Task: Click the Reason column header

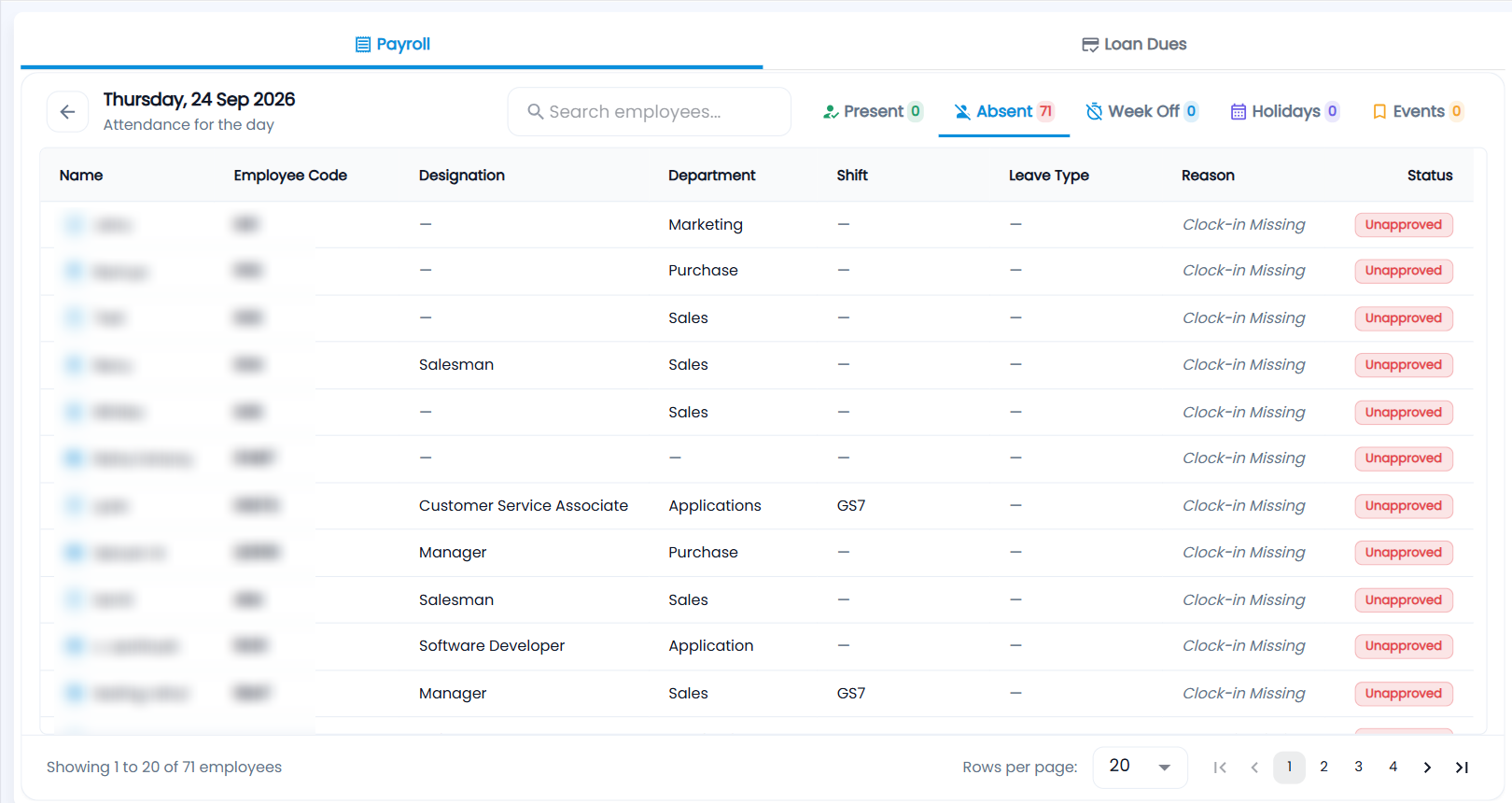Action: 1208,176
